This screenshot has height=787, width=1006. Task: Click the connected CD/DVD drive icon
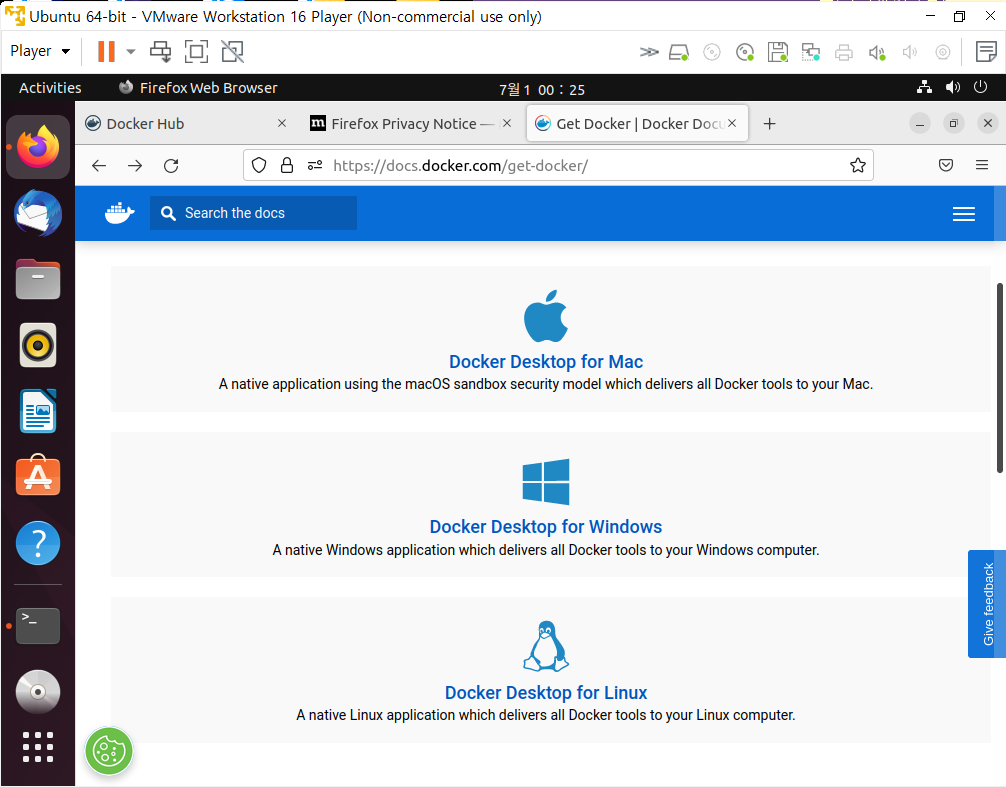[745, 52]
